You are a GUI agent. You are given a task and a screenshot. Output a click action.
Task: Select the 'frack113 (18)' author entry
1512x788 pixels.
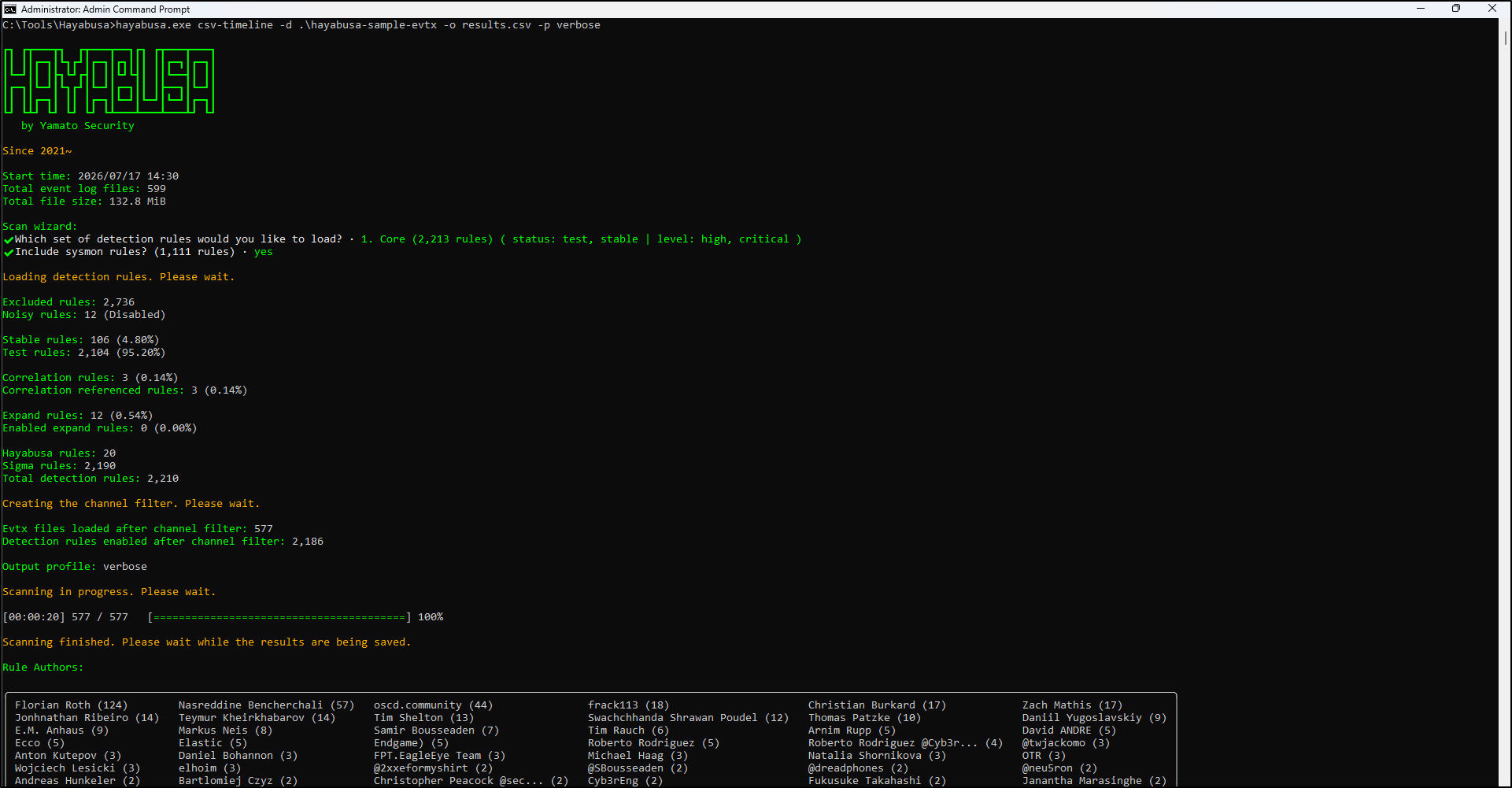pyautogui.click(x=629, y=705)
